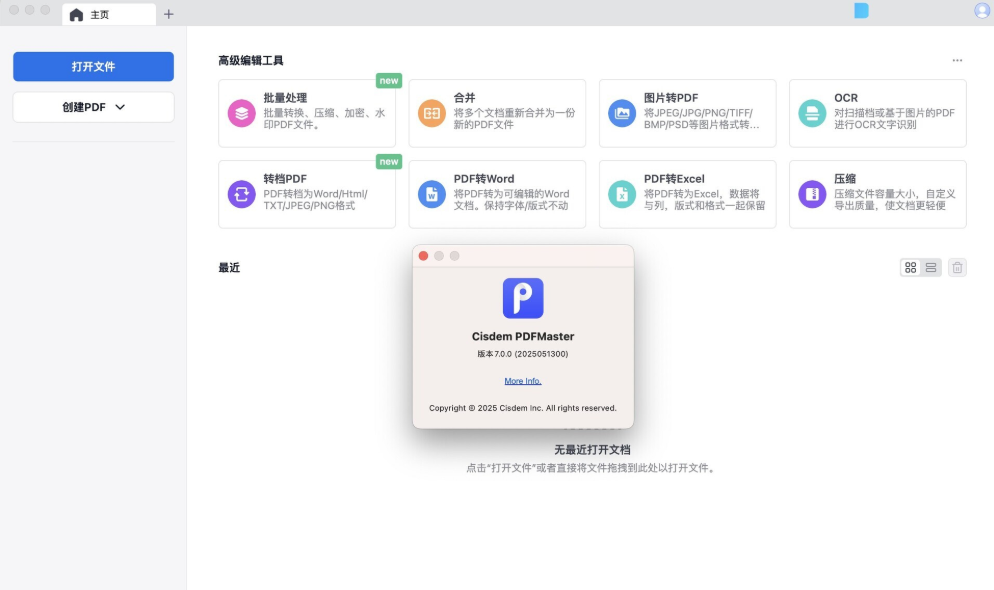
Task: Click the trash icon to clear recents
Action: tap(957, 268)
